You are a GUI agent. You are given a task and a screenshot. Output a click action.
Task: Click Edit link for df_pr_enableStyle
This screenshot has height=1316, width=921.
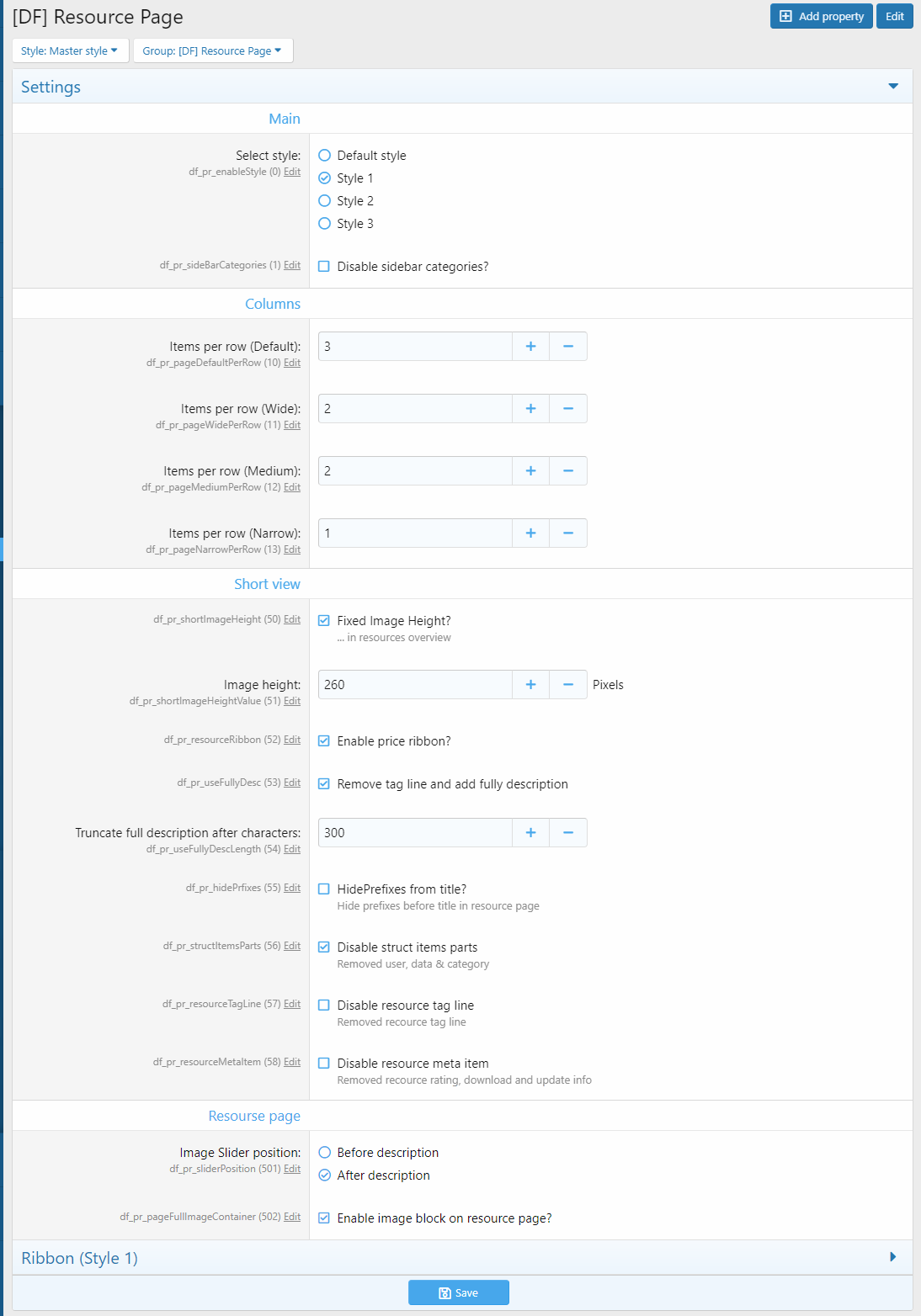(x=292, y=172)
